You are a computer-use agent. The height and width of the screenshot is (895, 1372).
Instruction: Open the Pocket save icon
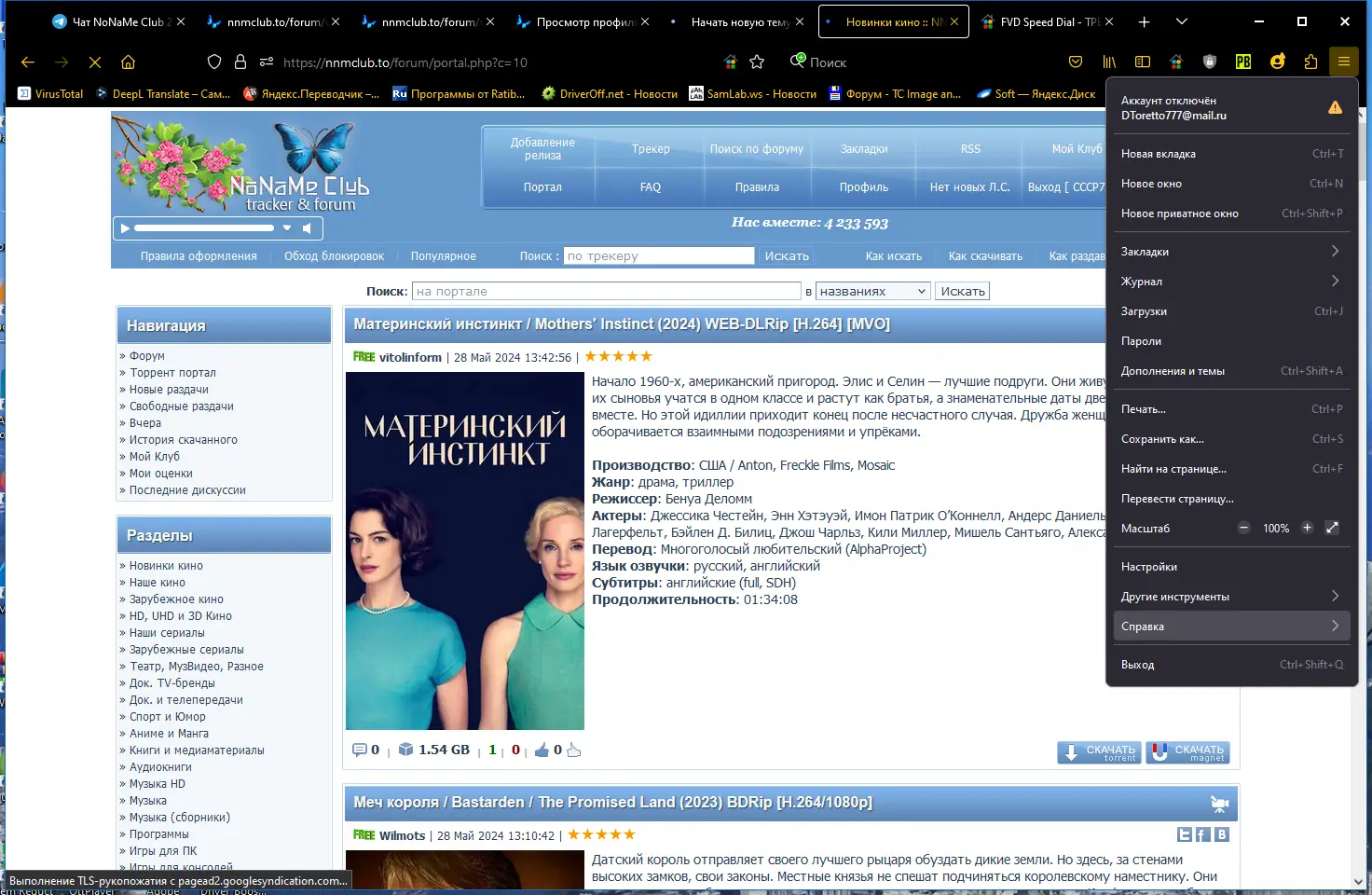coord(1076,62)
